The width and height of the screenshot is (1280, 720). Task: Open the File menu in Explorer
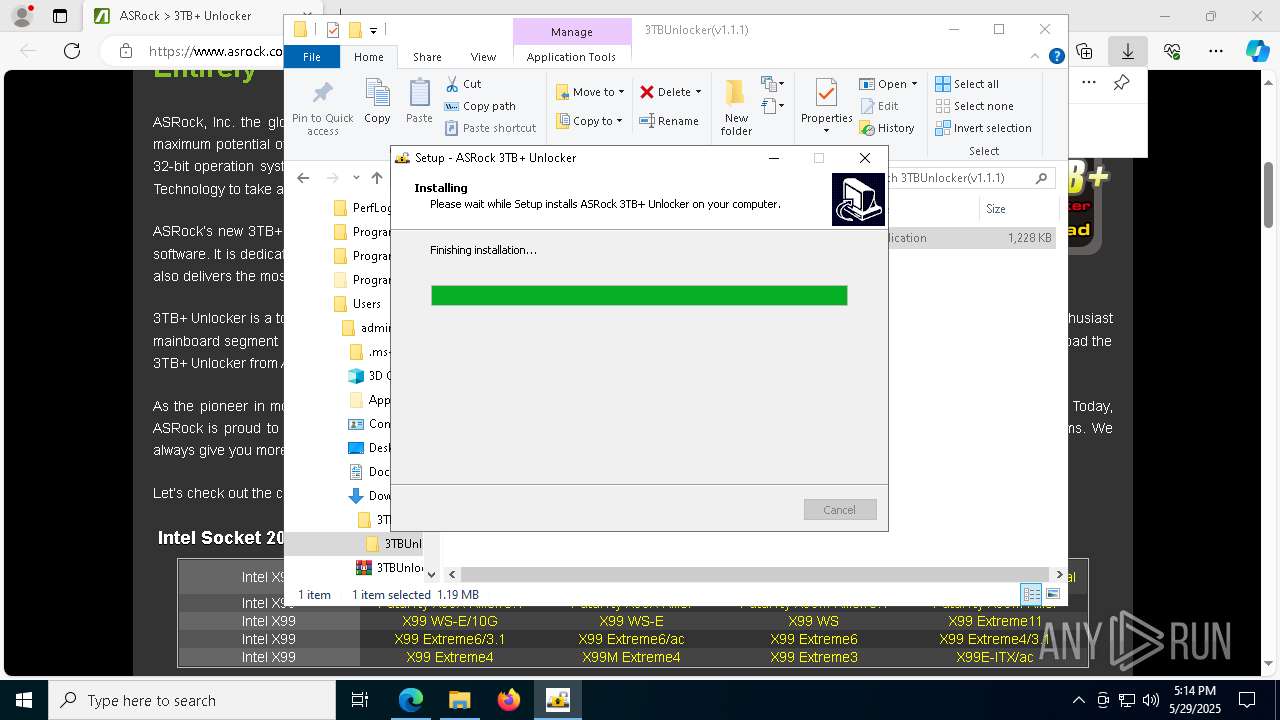coord(312,57)
